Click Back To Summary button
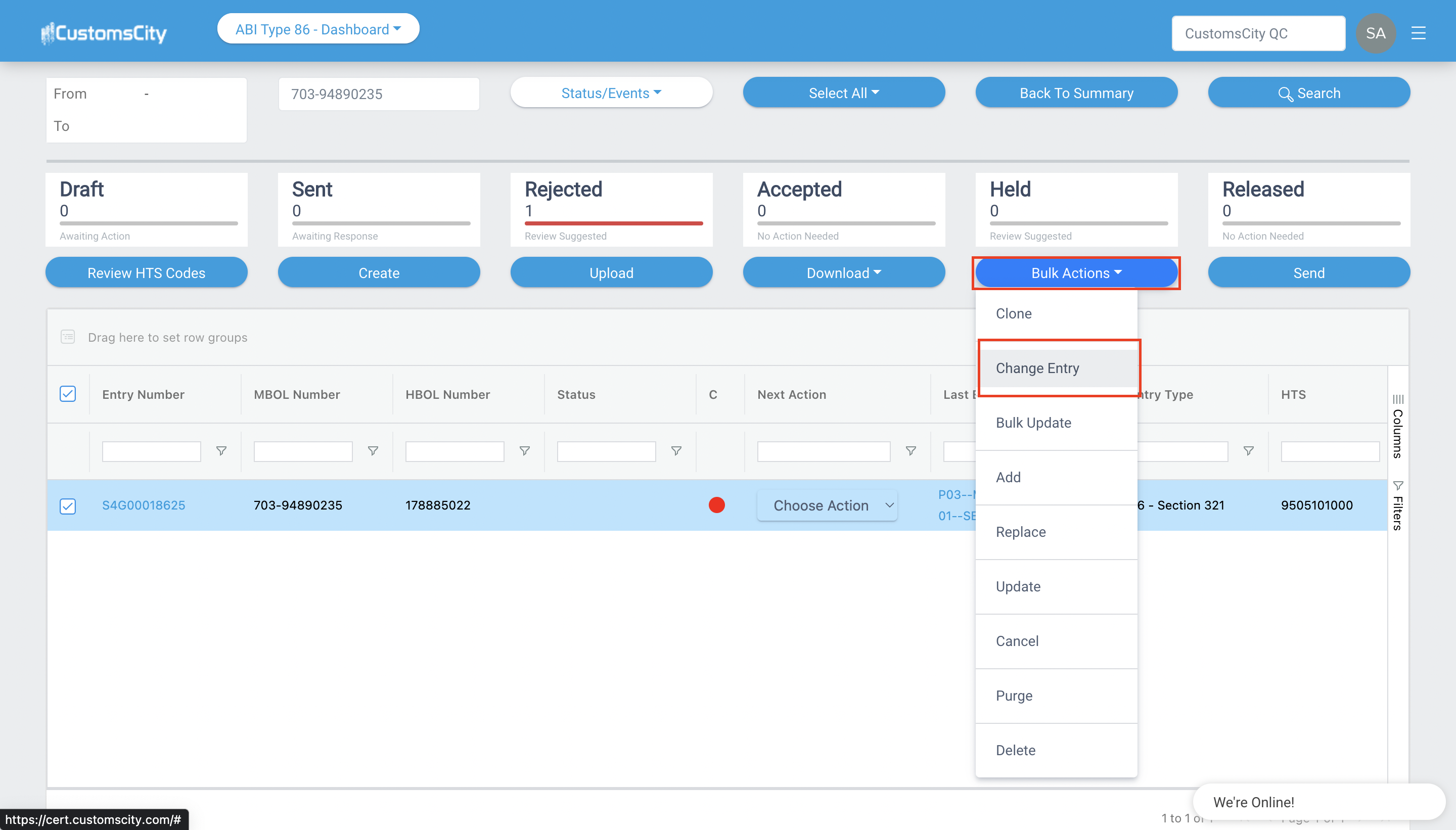 pos(1076,93)
